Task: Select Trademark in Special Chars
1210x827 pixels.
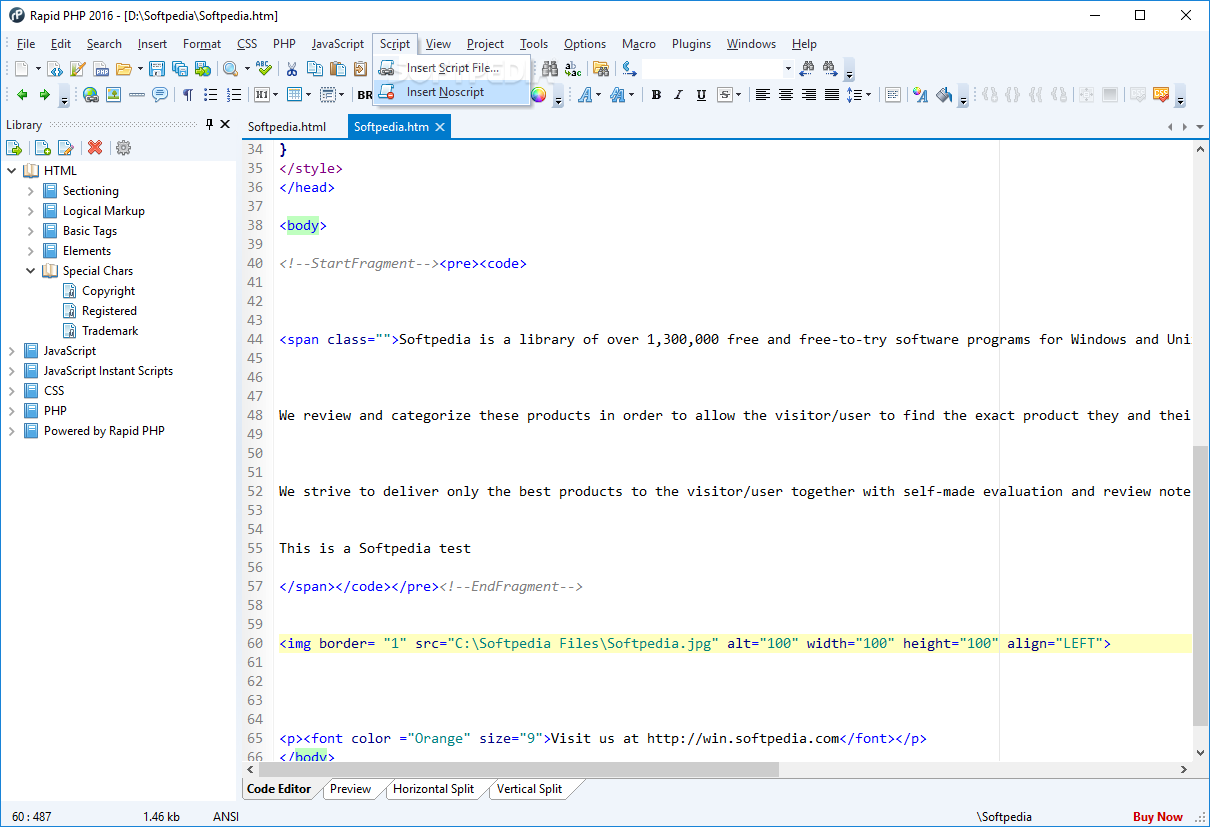Action: point(110,331)
